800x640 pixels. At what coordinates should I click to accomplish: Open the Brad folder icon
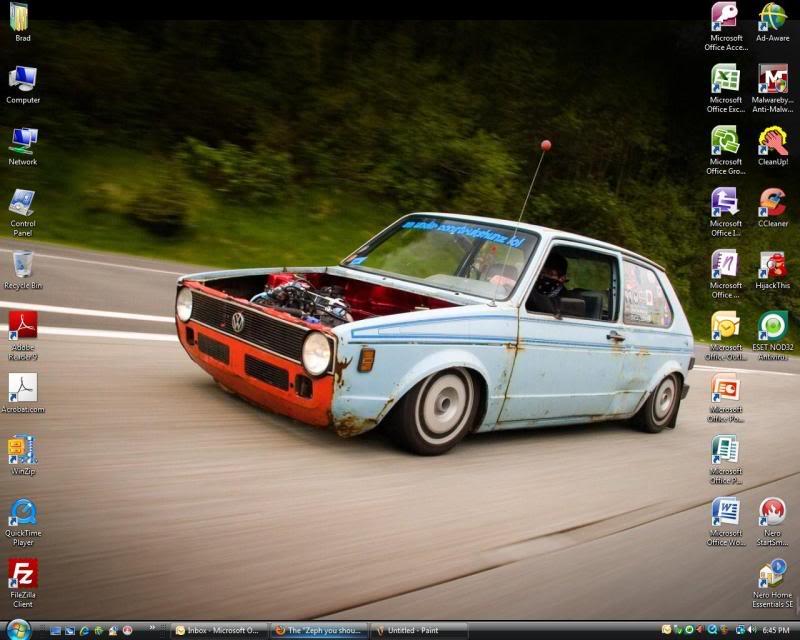coord(22,21)
